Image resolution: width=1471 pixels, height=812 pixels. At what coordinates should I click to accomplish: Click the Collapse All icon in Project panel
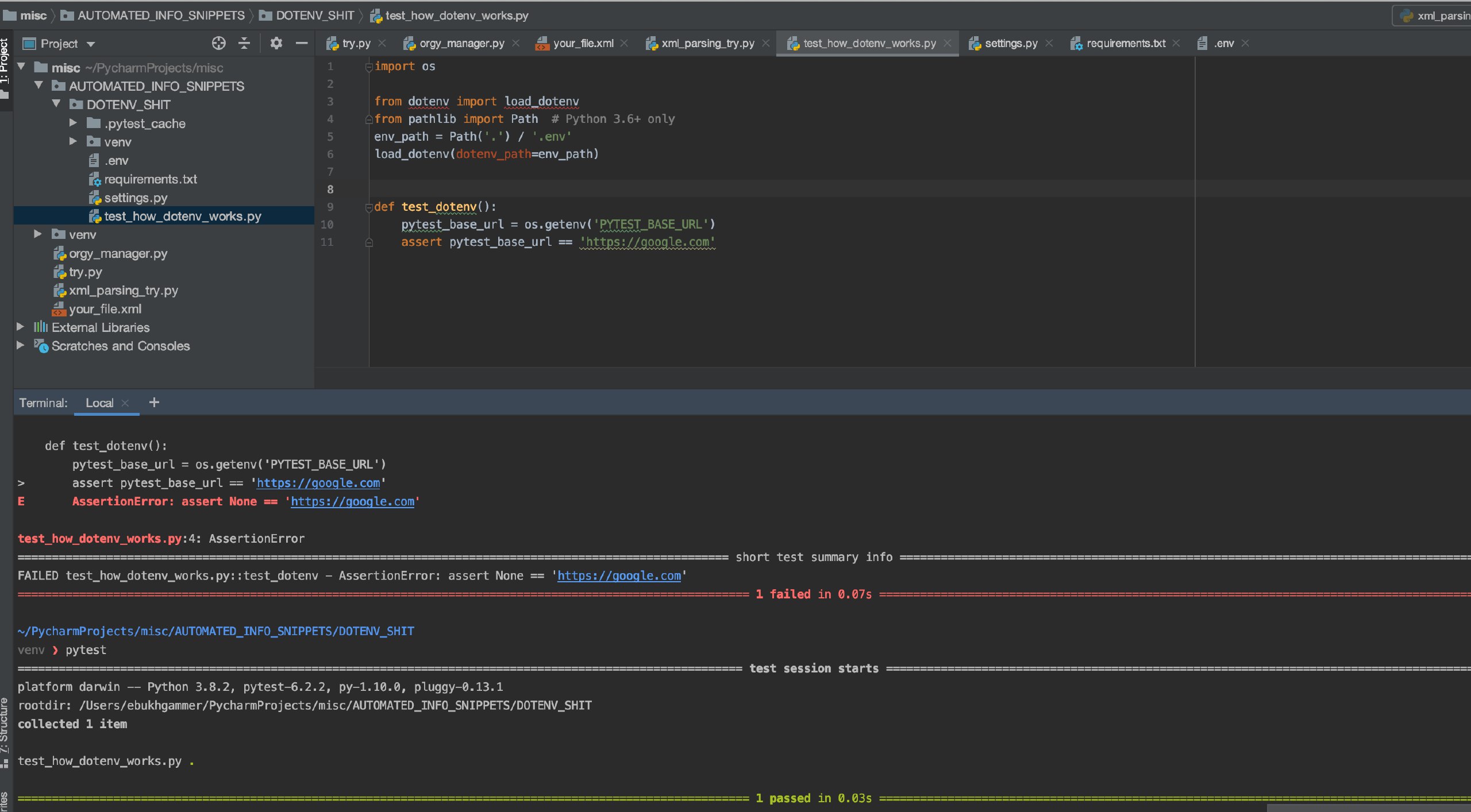244,43
